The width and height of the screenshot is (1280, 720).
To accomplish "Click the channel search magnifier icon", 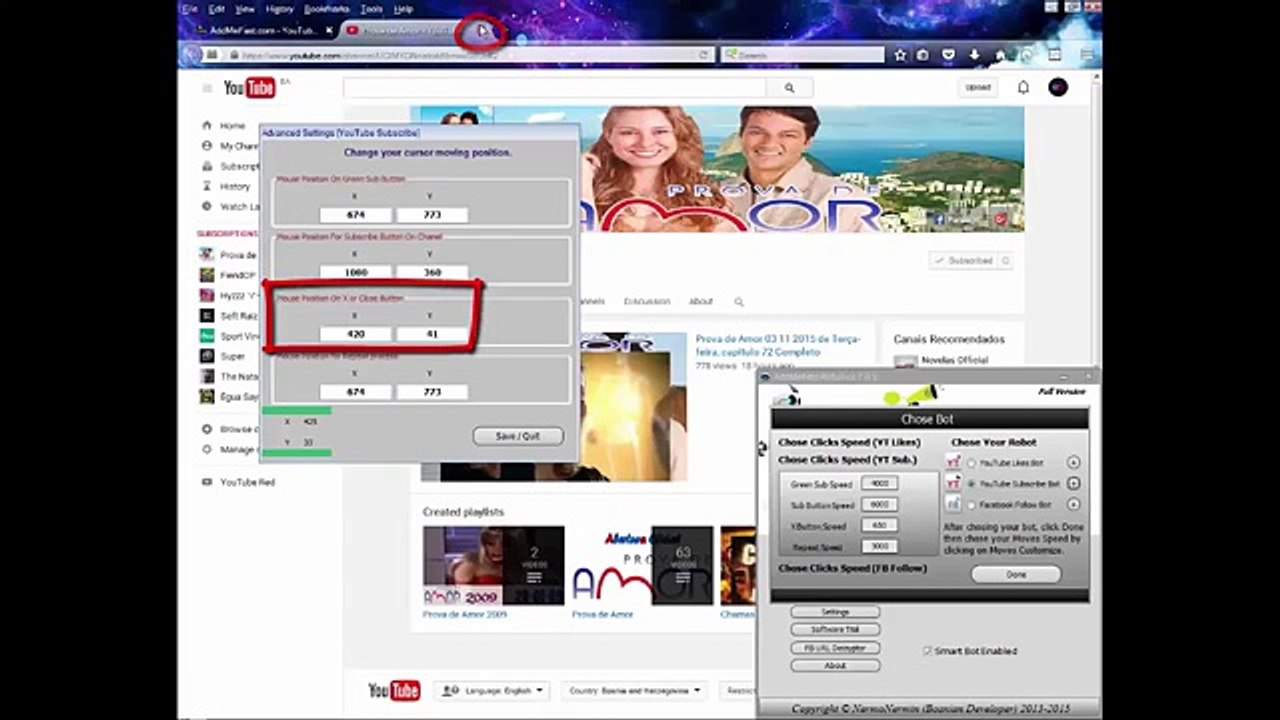I will pyautogui.click(x=739, y=301).
